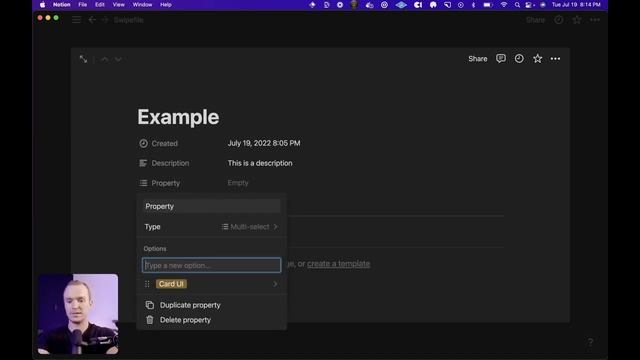Select the Card UI option tag
Screen dimensions: 640x360
point(171,284)
